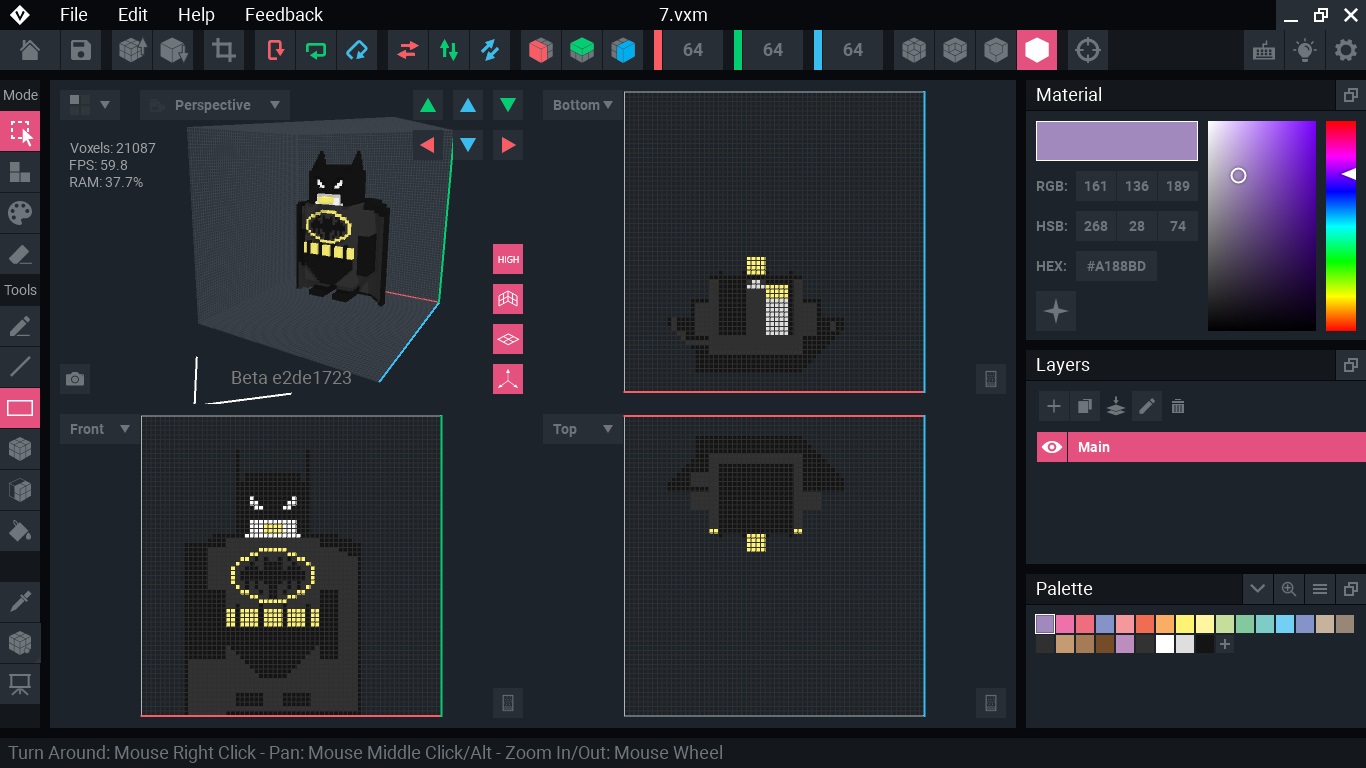Click the Save floppy disk icon

click(81, 50)
